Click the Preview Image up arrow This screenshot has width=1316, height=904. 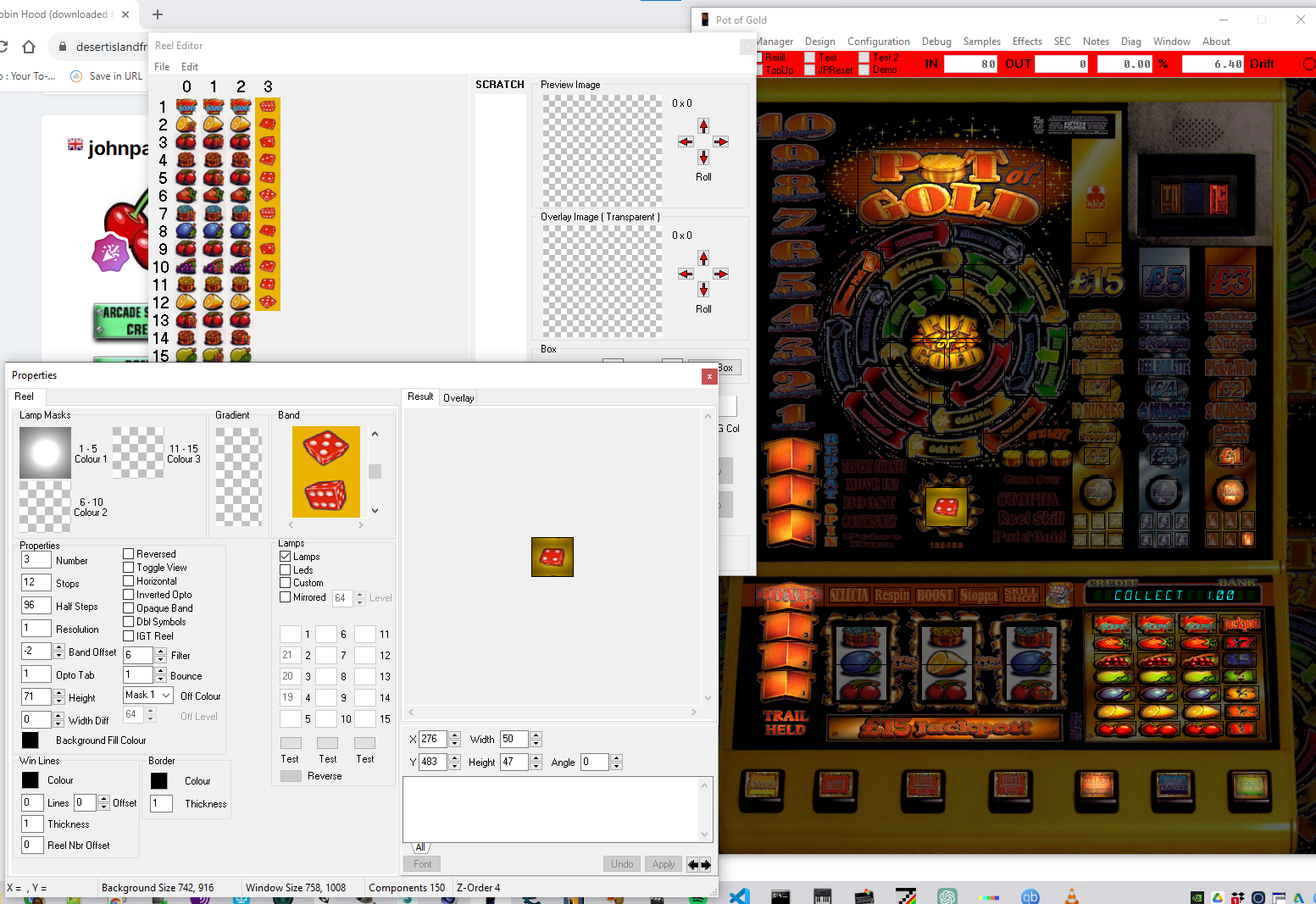703,125
